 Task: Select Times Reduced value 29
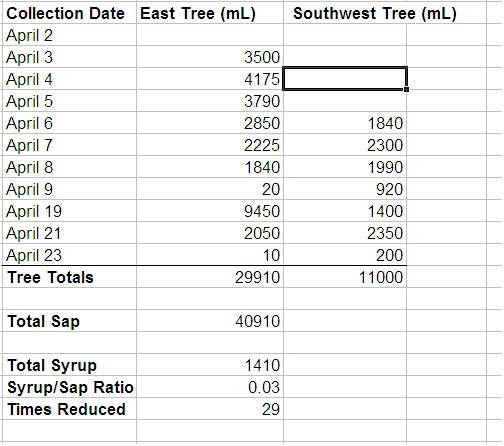coord(210,409)
